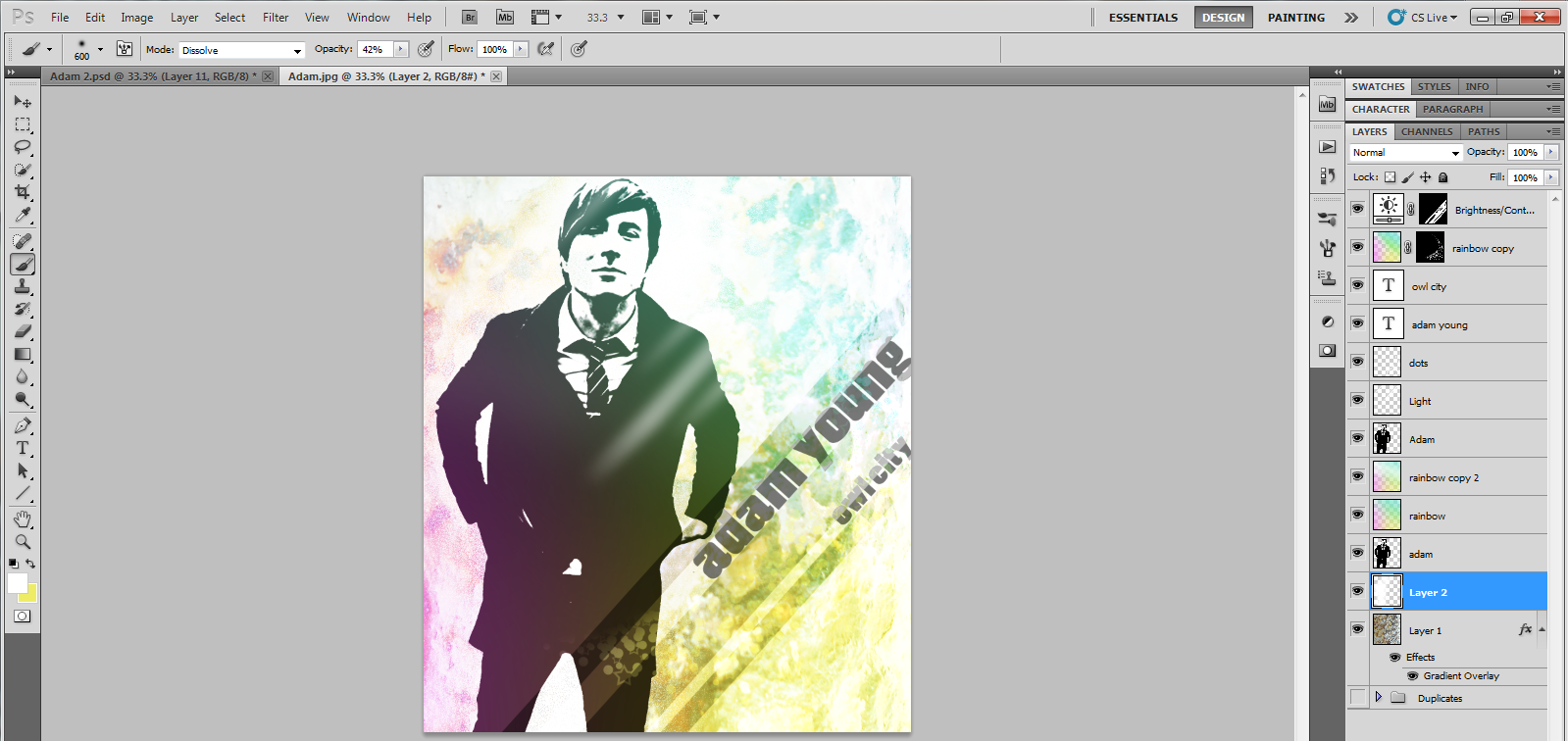Select the Adam layer thumbnail
The width and height of the screenshot is (1568, 741).
tap(1387, 438)
